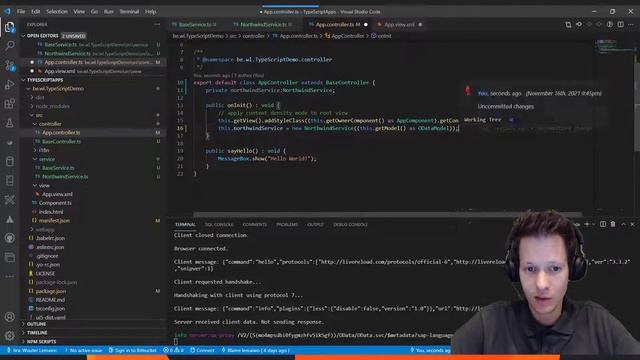Switch to the OUTPUT panel tab

tap(315, 224)
